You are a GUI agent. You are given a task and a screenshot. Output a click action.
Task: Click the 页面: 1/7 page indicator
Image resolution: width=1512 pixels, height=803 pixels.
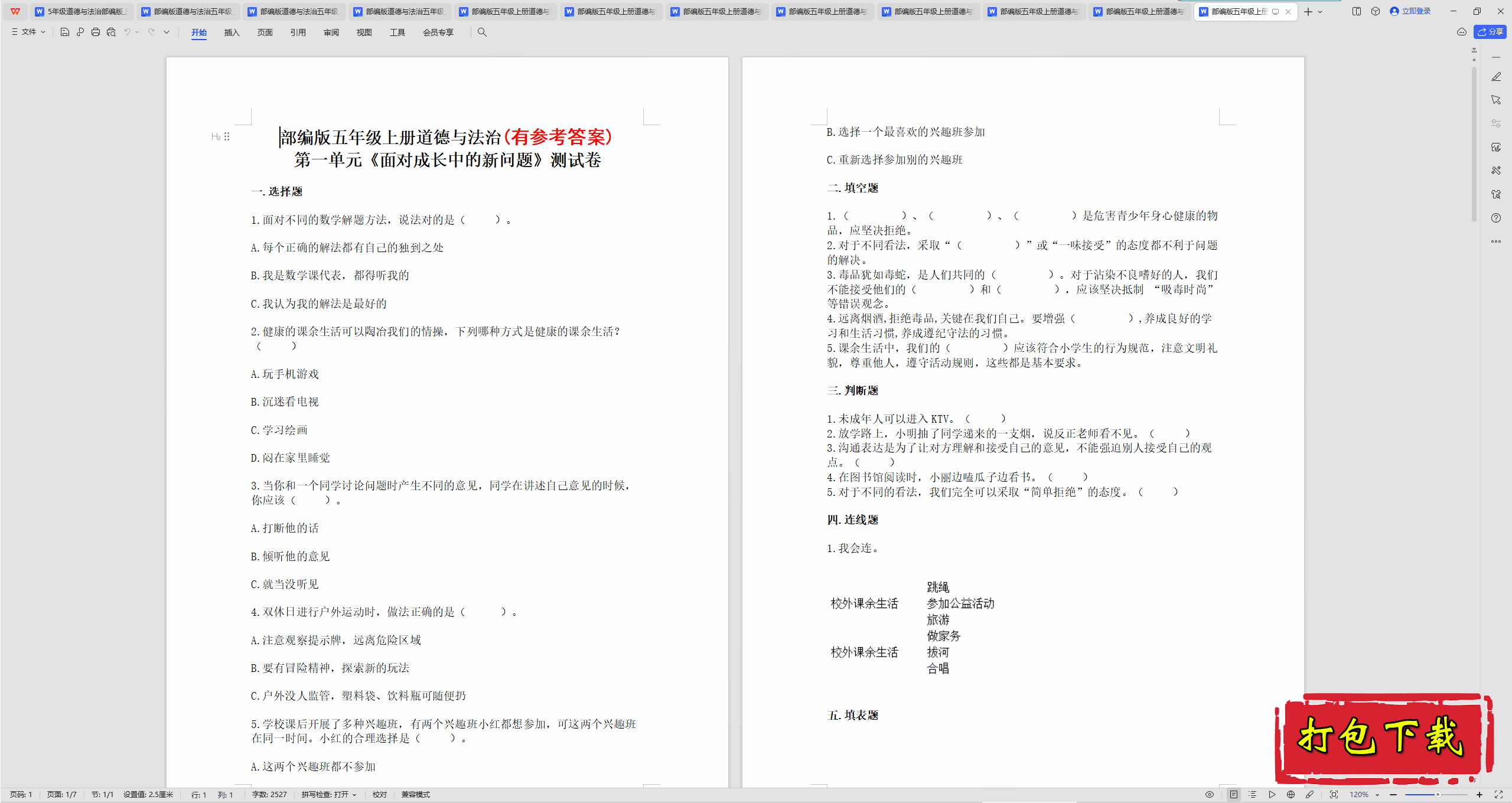[x=62, y=795]
